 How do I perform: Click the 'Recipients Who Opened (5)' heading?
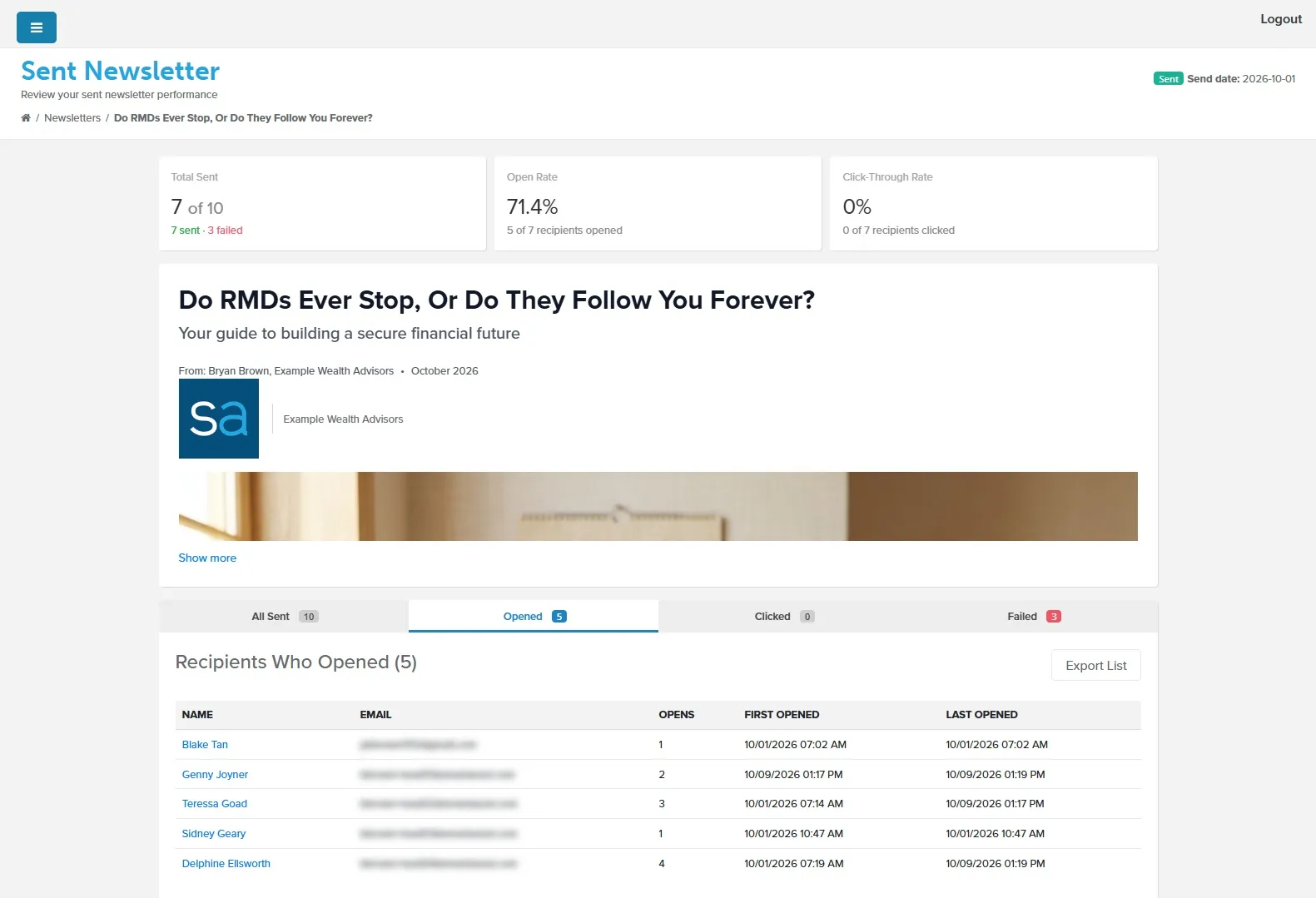(x=296, y=662)
